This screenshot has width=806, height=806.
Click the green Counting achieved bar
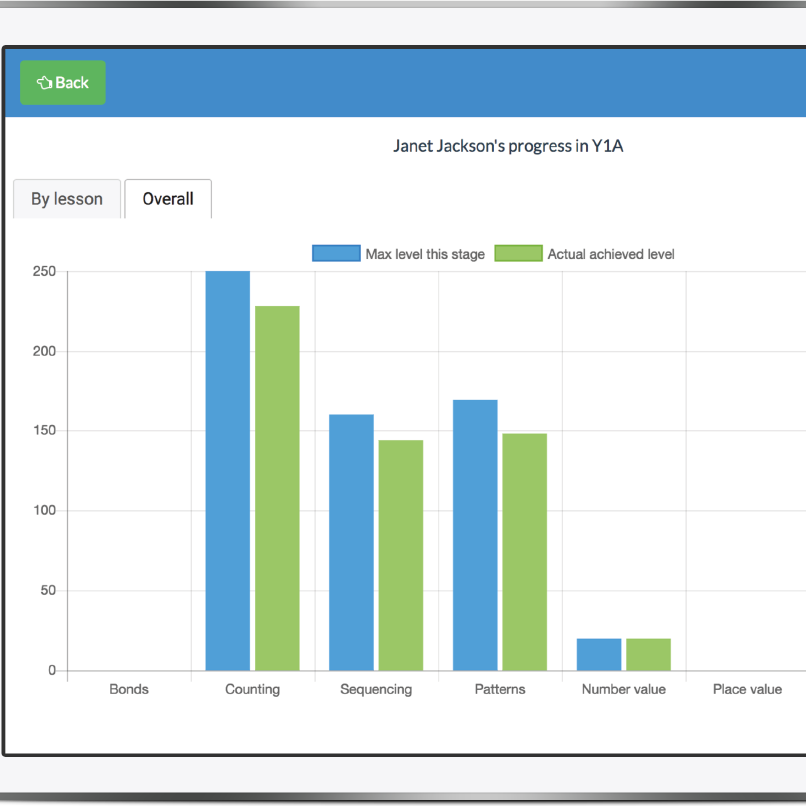(x=277, y=488)
